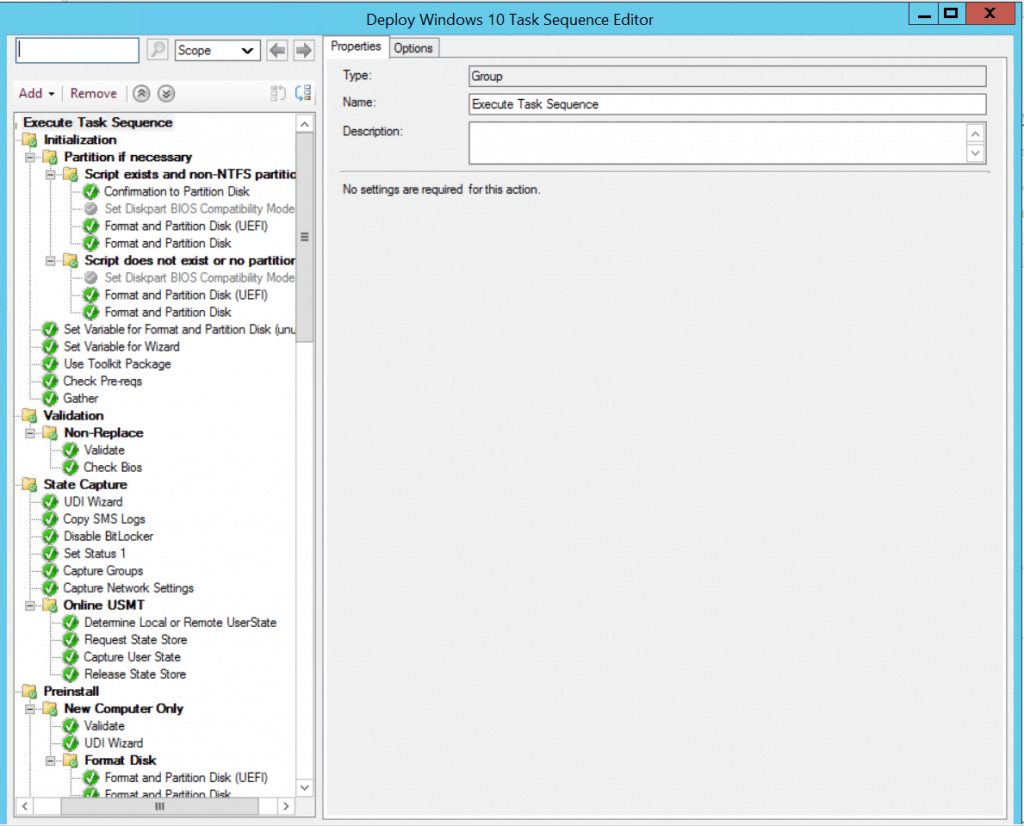Switch to the Options tab
The width and height of the screenshot is (1024, 826).
click(x=413, y=48)
